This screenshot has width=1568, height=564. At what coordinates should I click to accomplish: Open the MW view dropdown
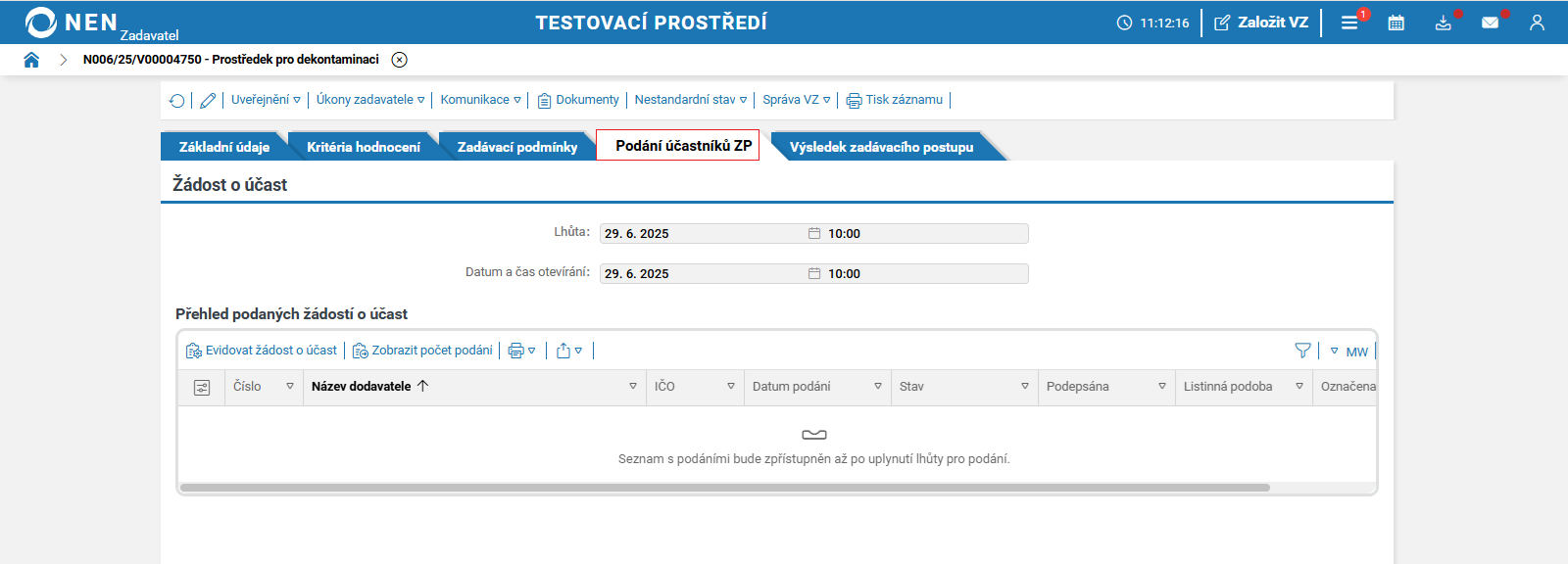pyautogui.click(x=1349, y=352)
